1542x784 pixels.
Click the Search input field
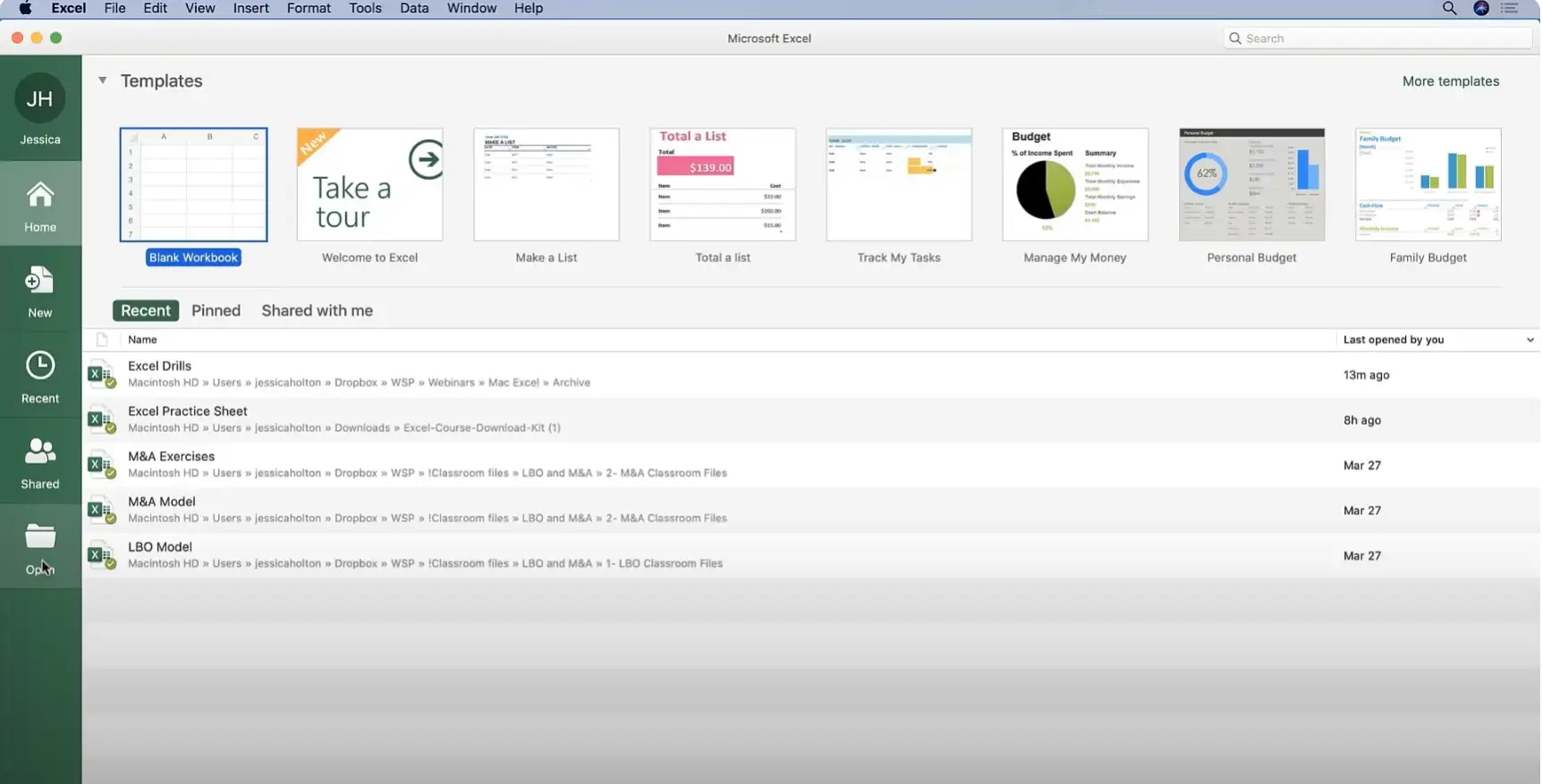pyautogui.click(x=1382, y=38)
